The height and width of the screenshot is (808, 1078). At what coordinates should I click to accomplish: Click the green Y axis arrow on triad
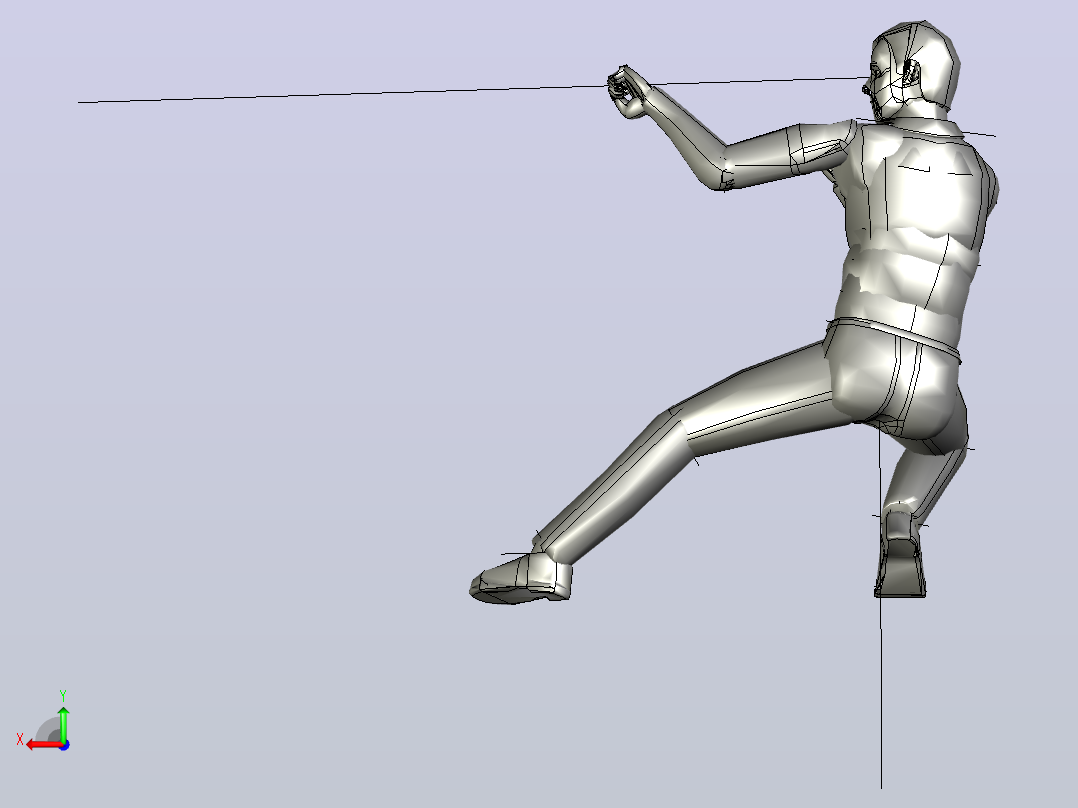(63, 722)
